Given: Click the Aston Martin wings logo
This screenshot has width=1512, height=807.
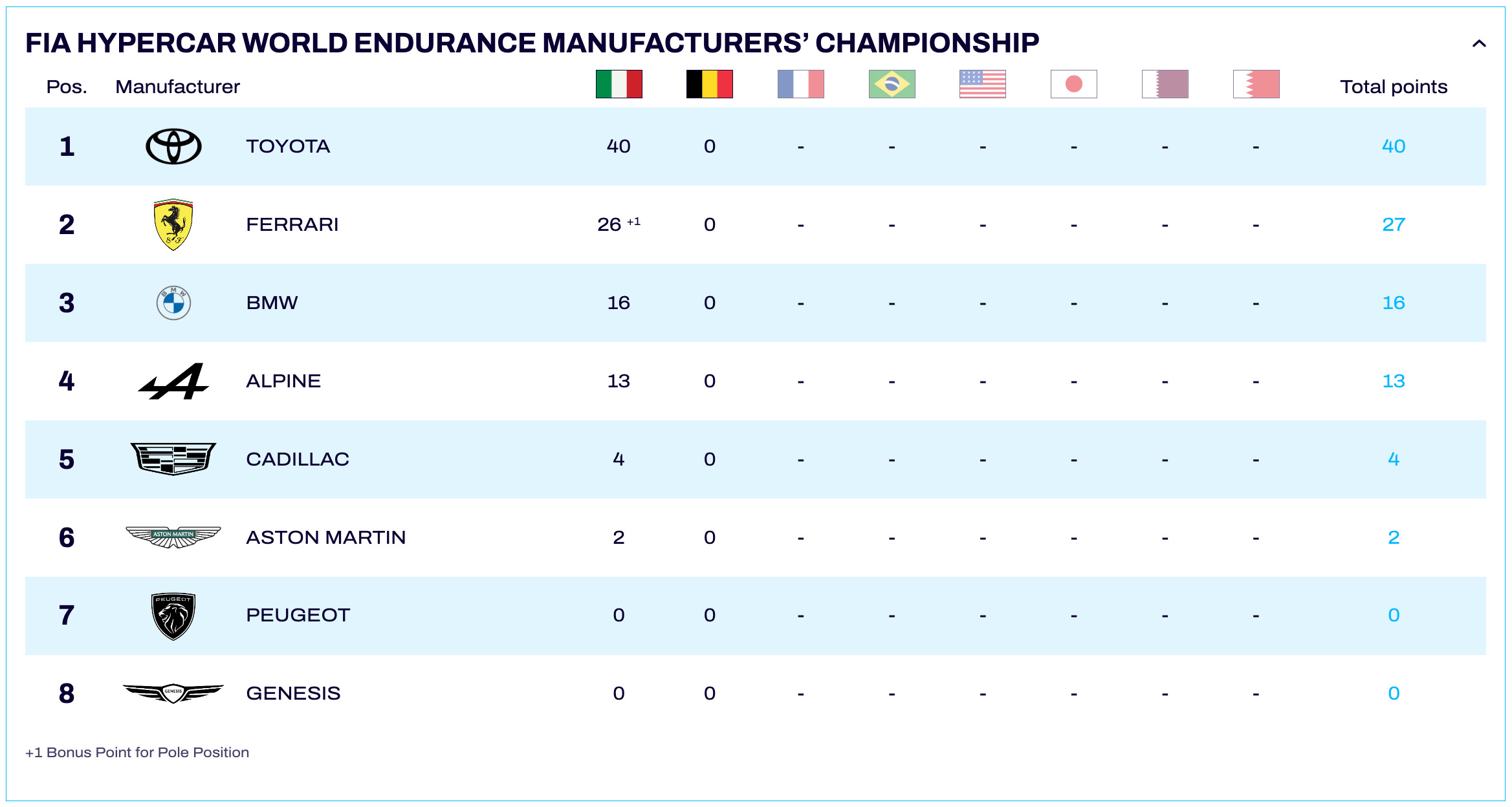Looking at the screenshot, I should 173,537.
